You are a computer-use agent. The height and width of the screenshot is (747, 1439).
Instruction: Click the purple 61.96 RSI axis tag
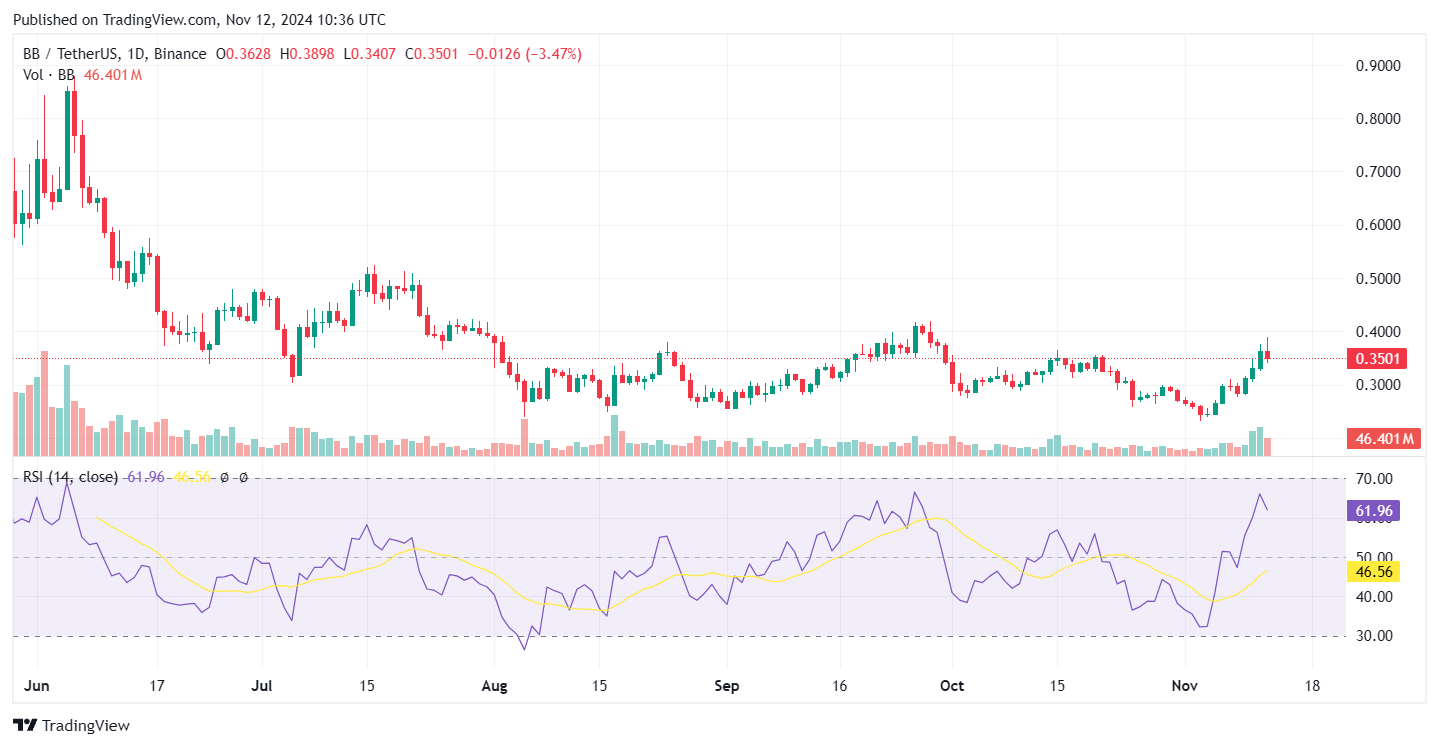[x=1374, y=511]
